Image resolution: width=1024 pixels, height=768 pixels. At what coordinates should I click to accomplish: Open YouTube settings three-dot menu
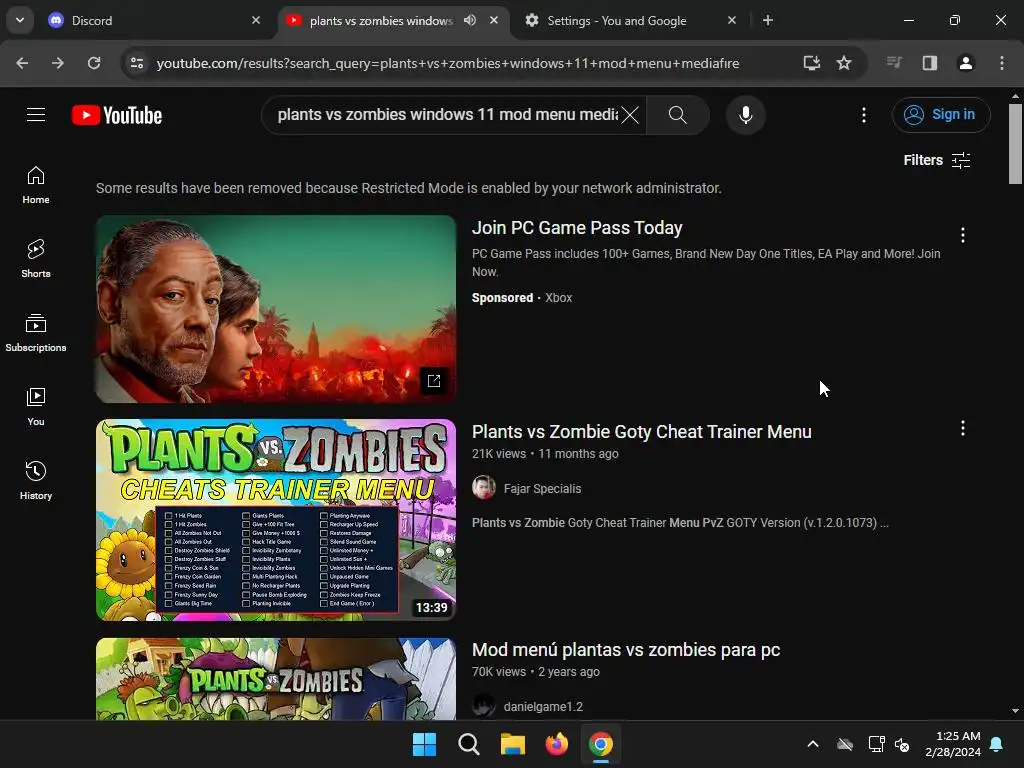pos(864,116)
